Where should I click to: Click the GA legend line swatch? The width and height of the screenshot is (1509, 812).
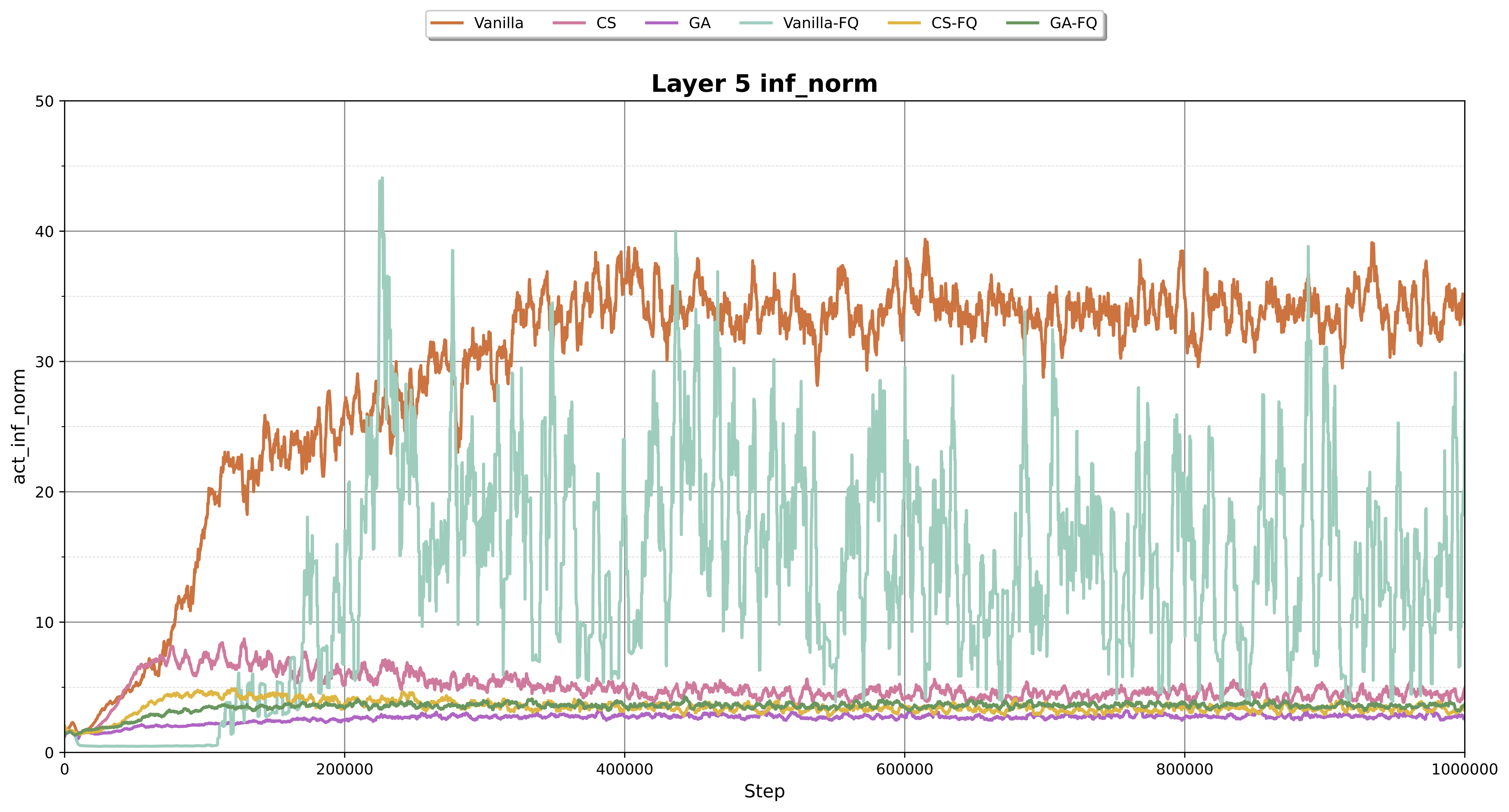[x=661, y=23]
